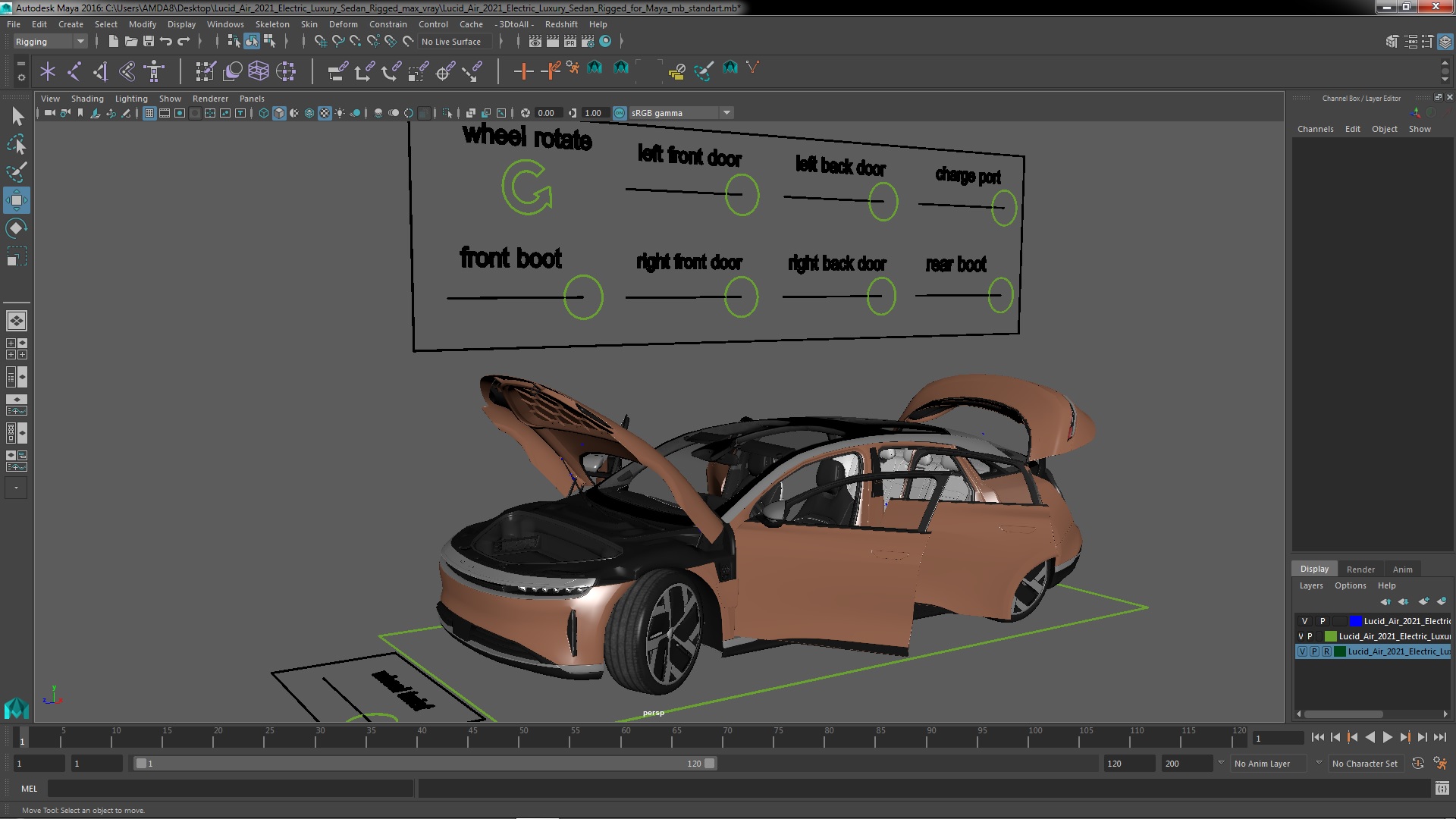Click the IK Handle tool icon
Screen dimensions: 1456x819
(101, 71)
